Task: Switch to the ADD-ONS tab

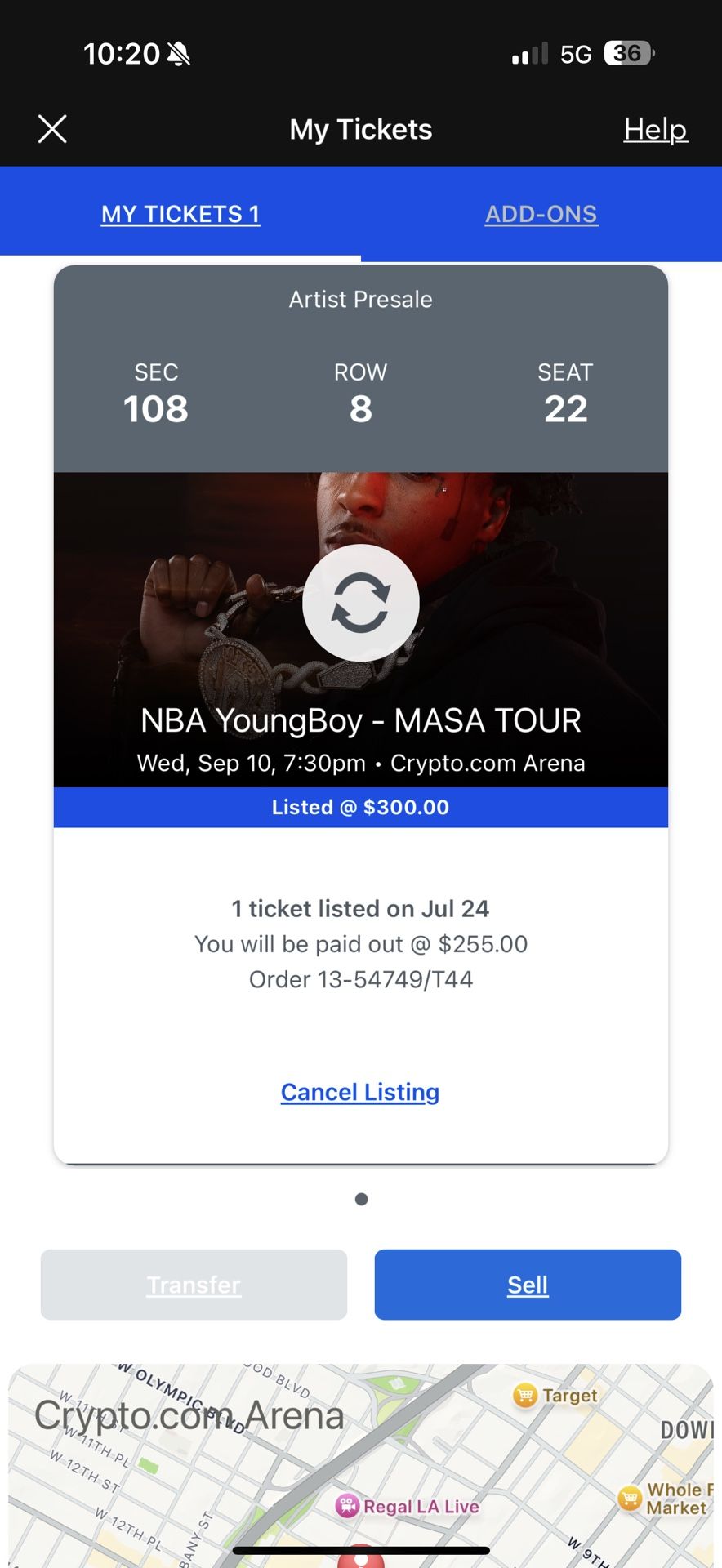Action: (541, 214)
